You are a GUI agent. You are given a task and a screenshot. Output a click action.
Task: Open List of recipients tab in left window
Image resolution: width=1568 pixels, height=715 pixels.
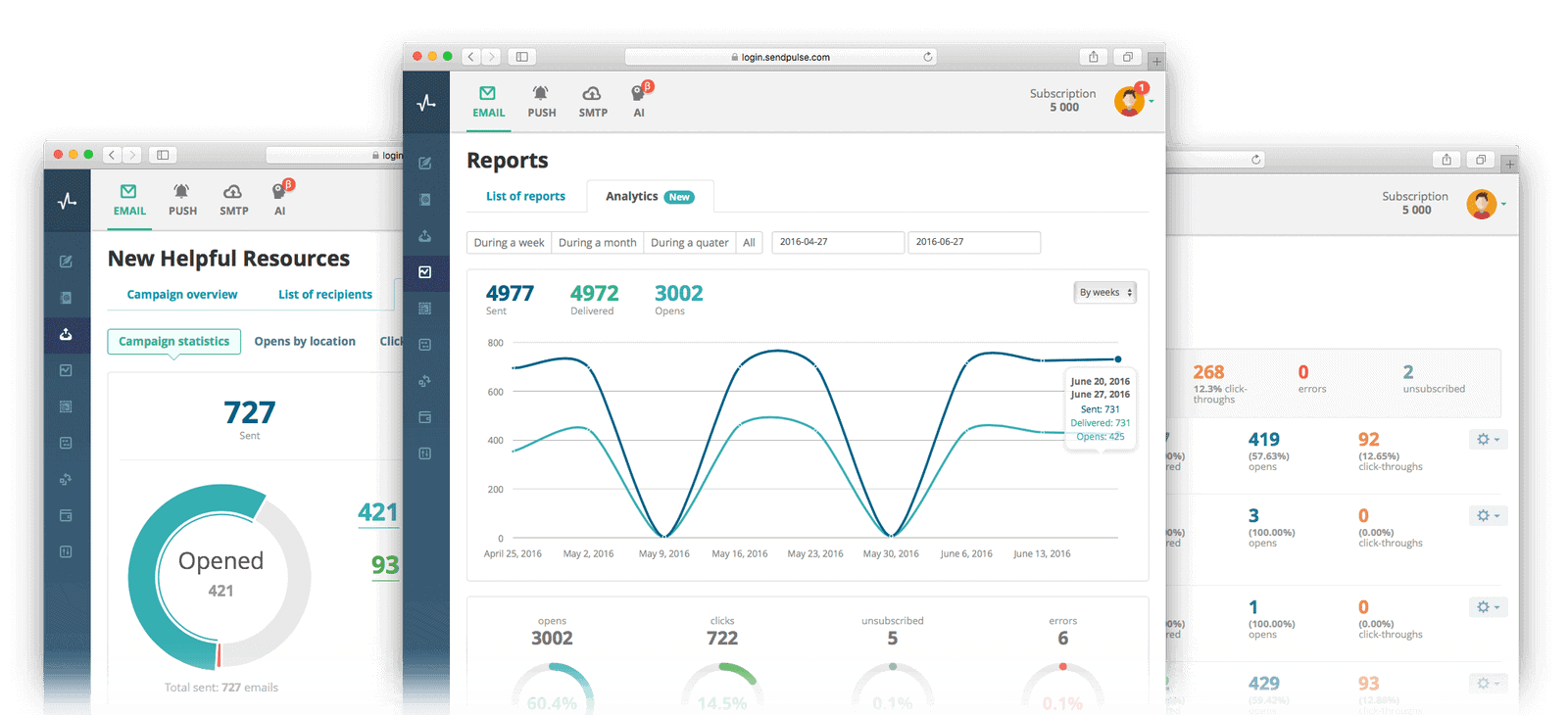click(325, 294)
